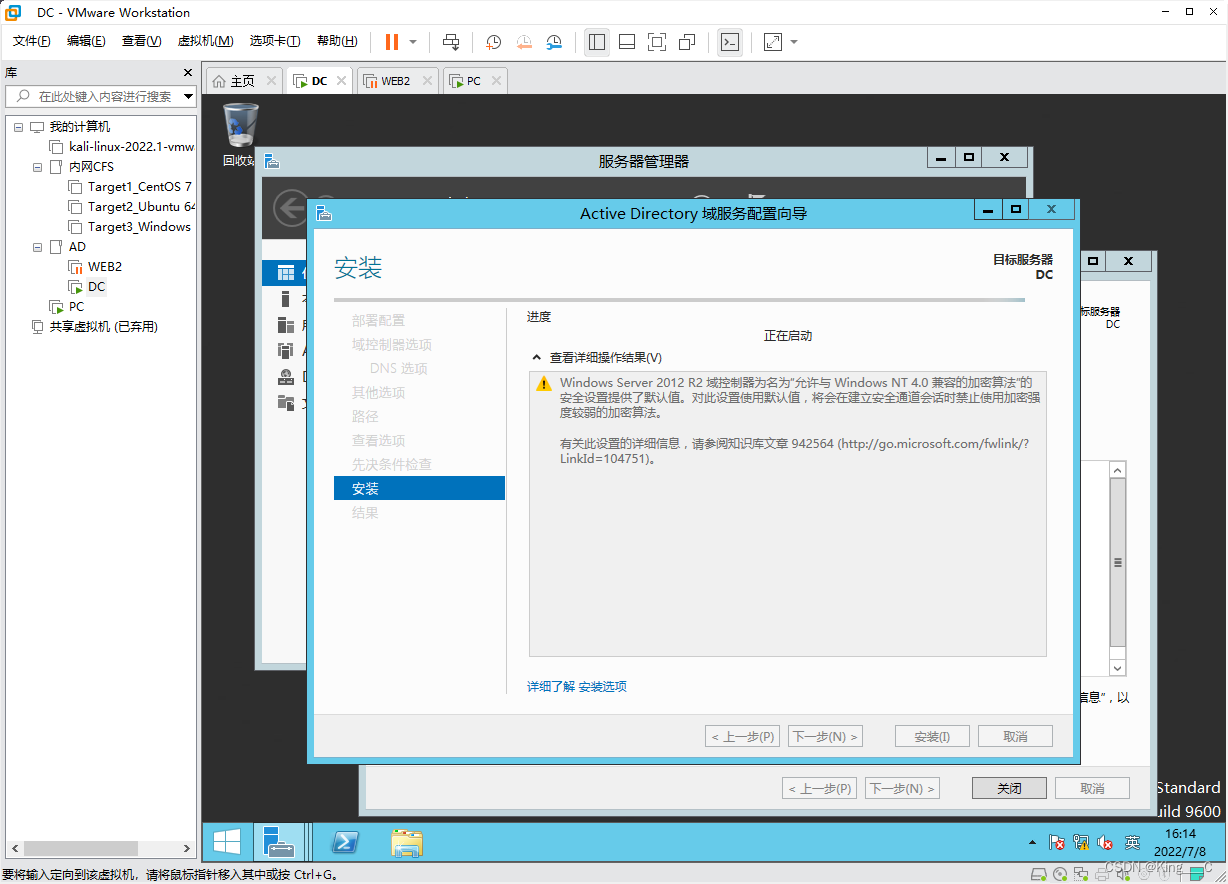Open the 帮助(H) menu
The height and width of the screenshot is (884, 1228).
tap(337, 41)
